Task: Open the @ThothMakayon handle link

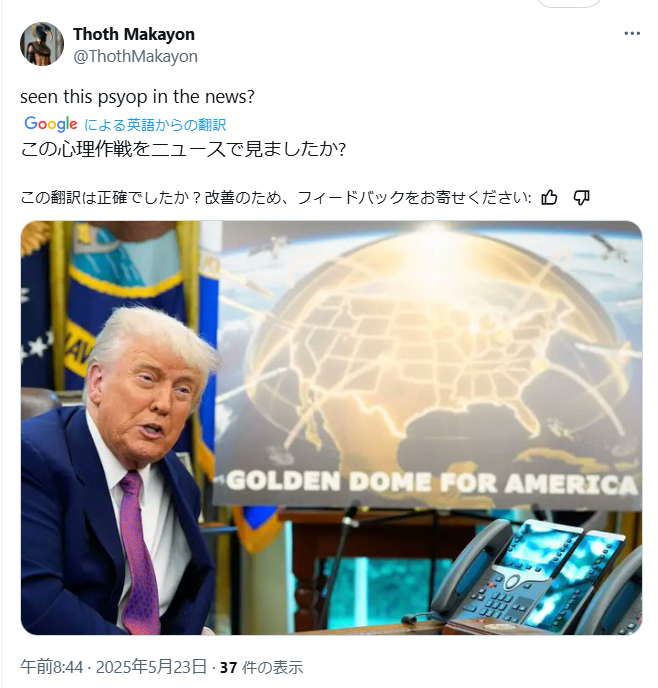Action: pyautogui.click(x=135, y=57)
